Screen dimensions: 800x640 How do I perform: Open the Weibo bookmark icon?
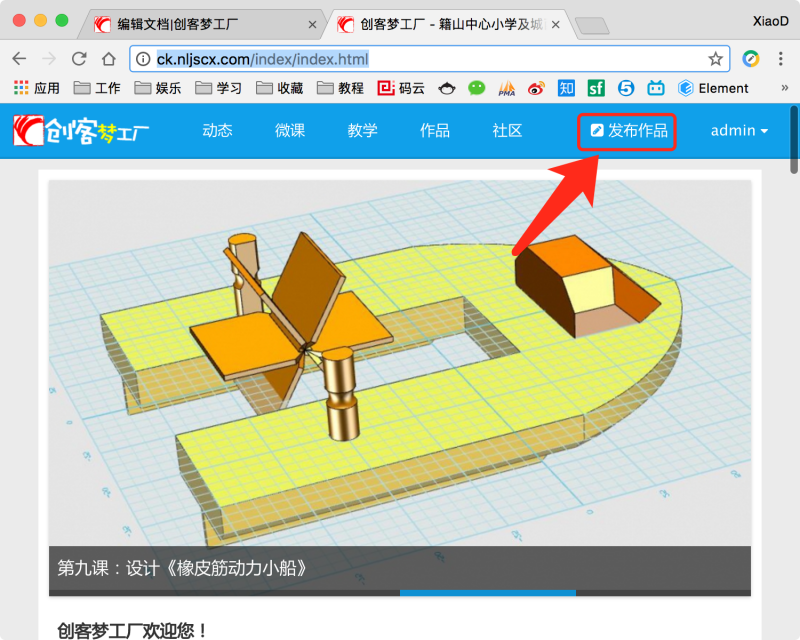[536, 88]
